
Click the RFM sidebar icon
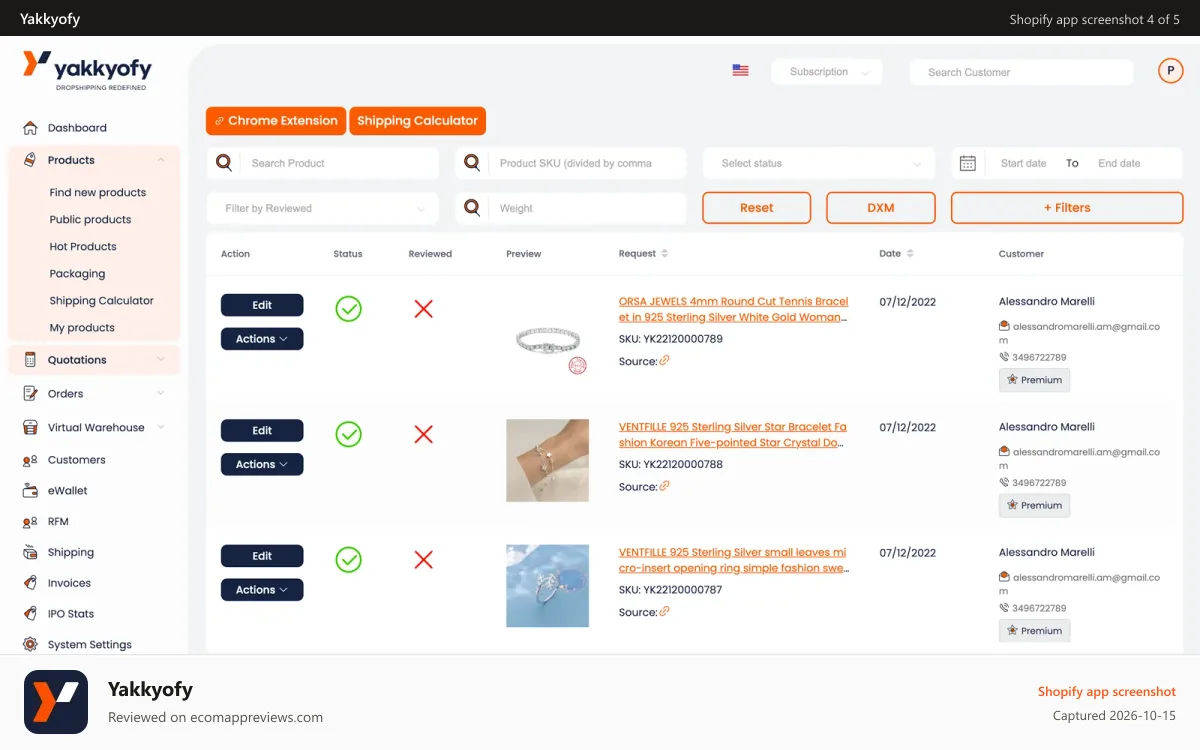tap(29, 522)
